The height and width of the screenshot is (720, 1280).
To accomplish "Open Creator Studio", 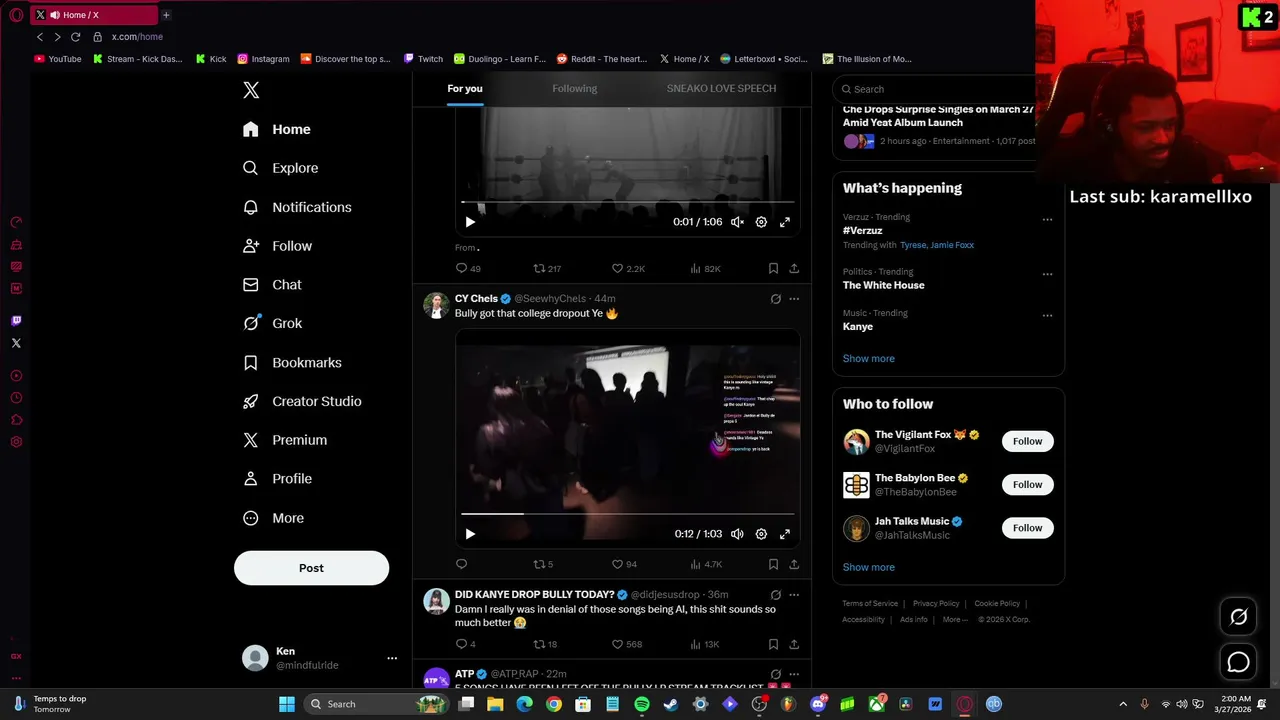I will click(x=303, y=401).
